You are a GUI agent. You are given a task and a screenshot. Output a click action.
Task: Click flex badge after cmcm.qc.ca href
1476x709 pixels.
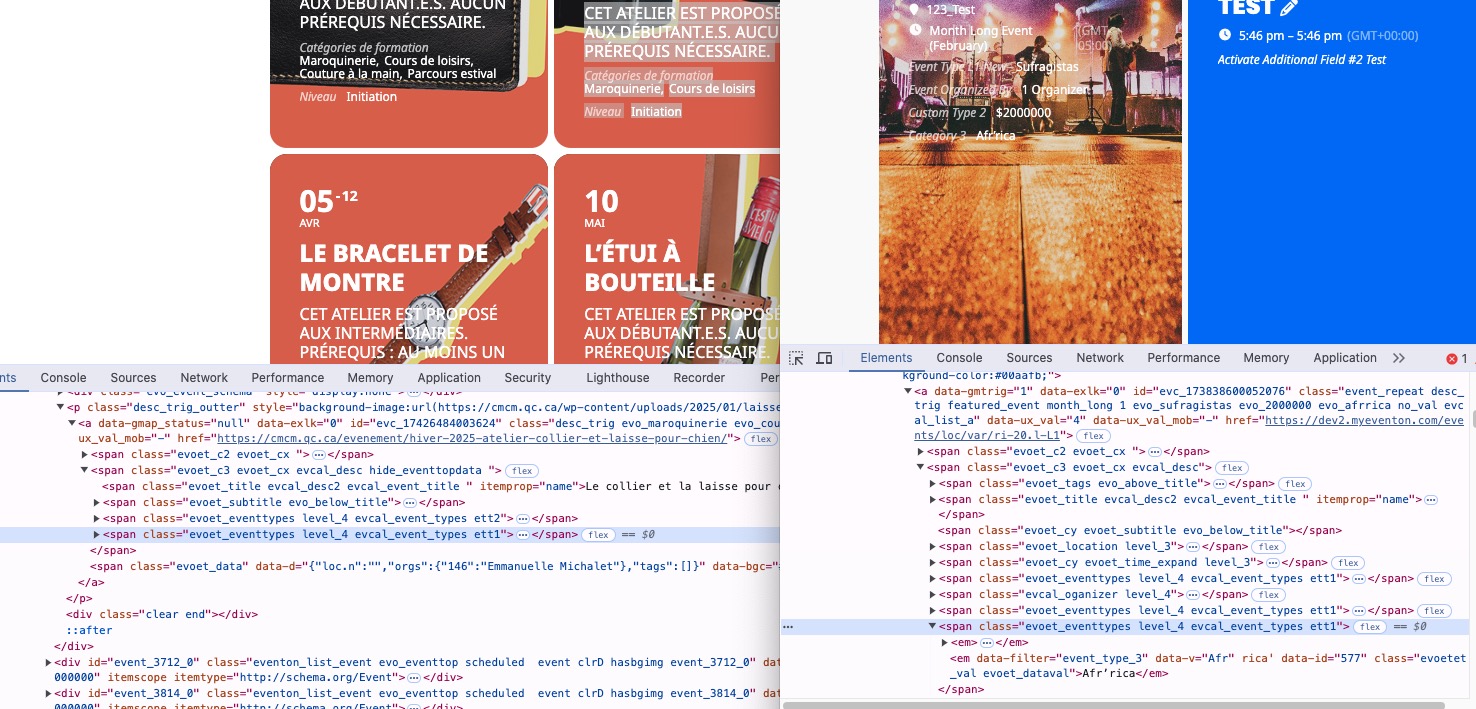pyautogui.click(x=761, y=438)
